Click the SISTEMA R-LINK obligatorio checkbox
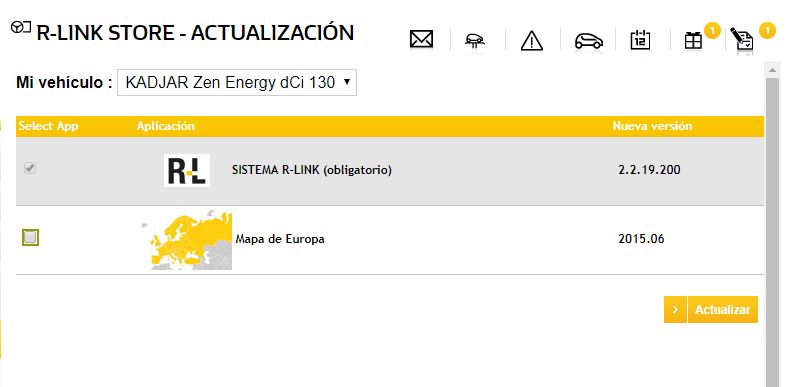Viewport: 789px width, 387px height. 30,169
